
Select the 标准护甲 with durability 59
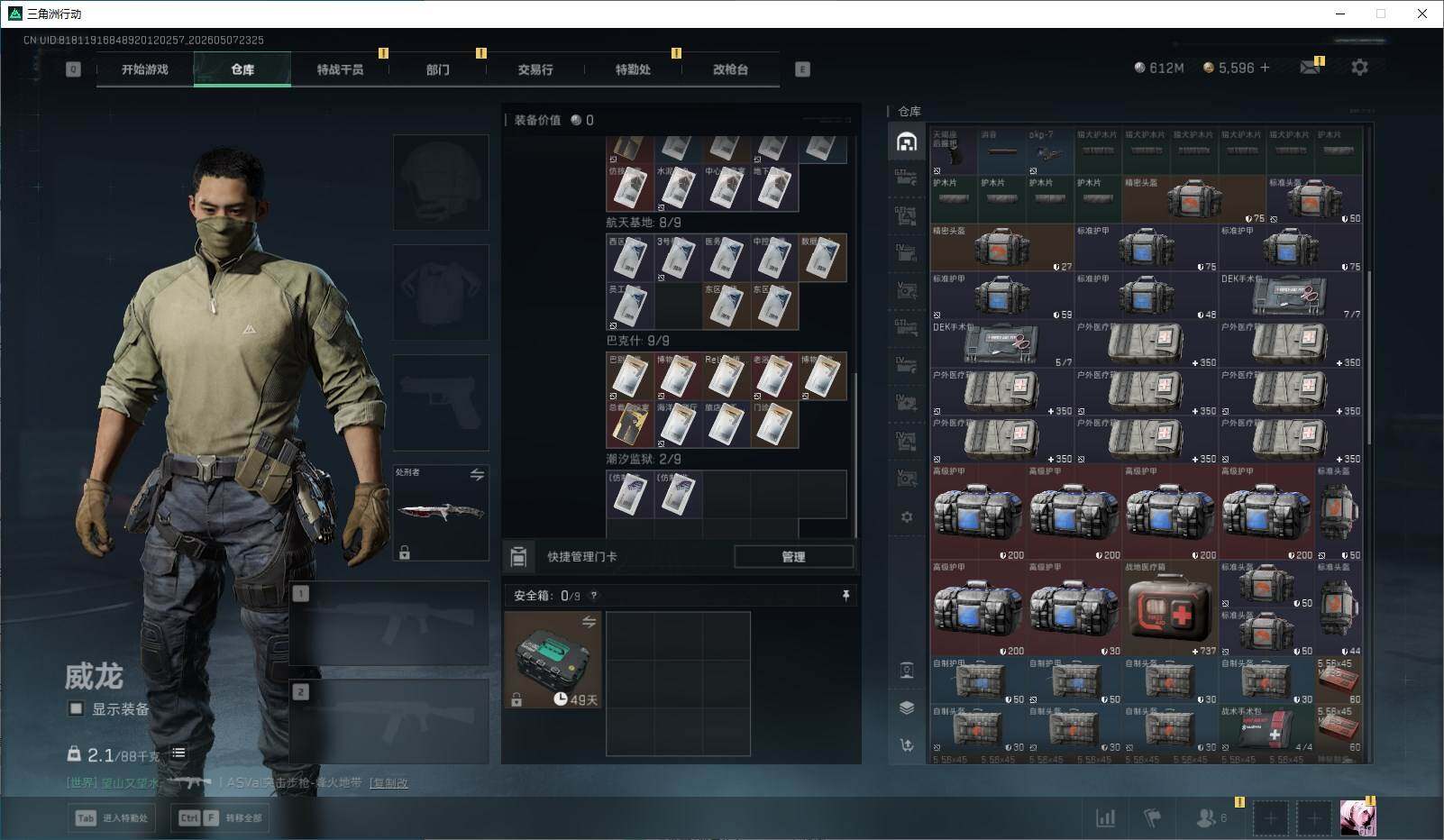coord(1002,297)
